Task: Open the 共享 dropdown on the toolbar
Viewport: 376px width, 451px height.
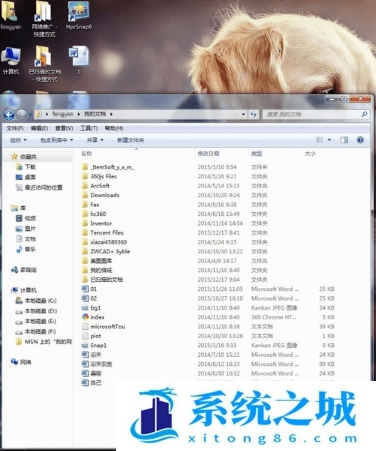Action: click(x=95, y=140)
